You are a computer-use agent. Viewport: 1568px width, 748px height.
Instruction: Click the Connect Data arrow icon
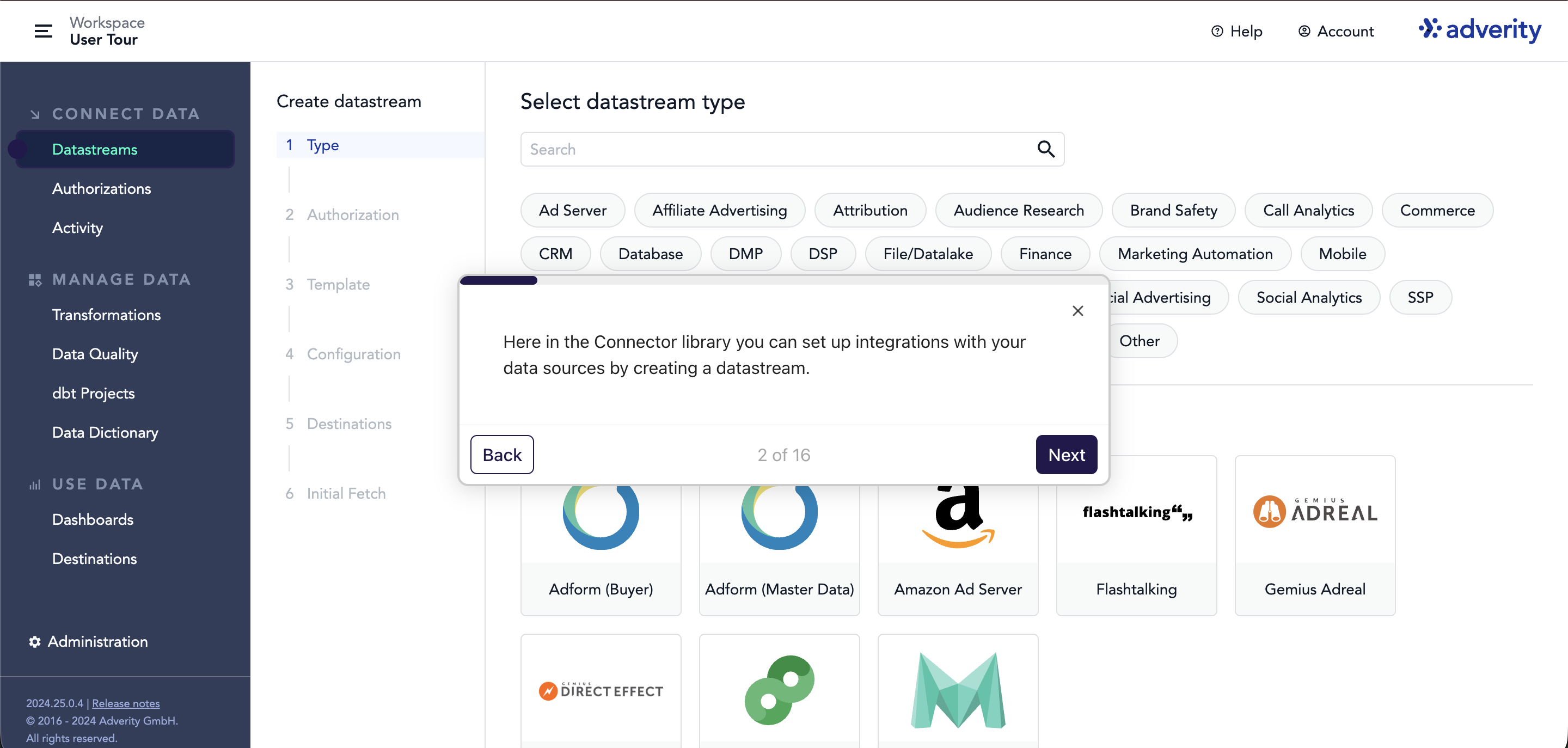[35, 114]
